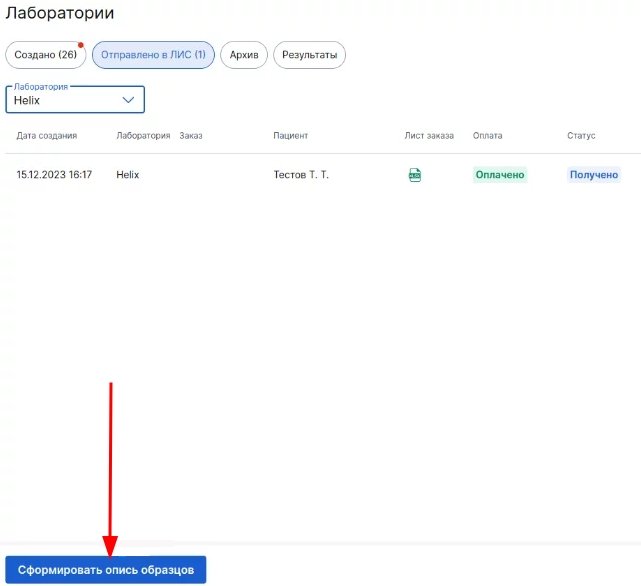The height and width of the screenshot is (586, 641).
Task: Click the Лаборатории page heading
Action: pos(60,13)
